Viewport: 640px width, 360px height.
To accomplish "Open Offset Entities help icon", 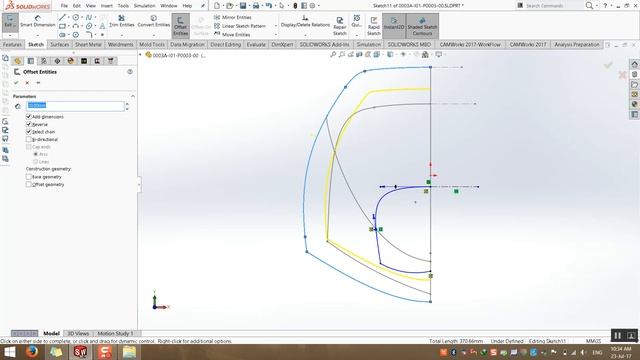I will tap(130, 72).
